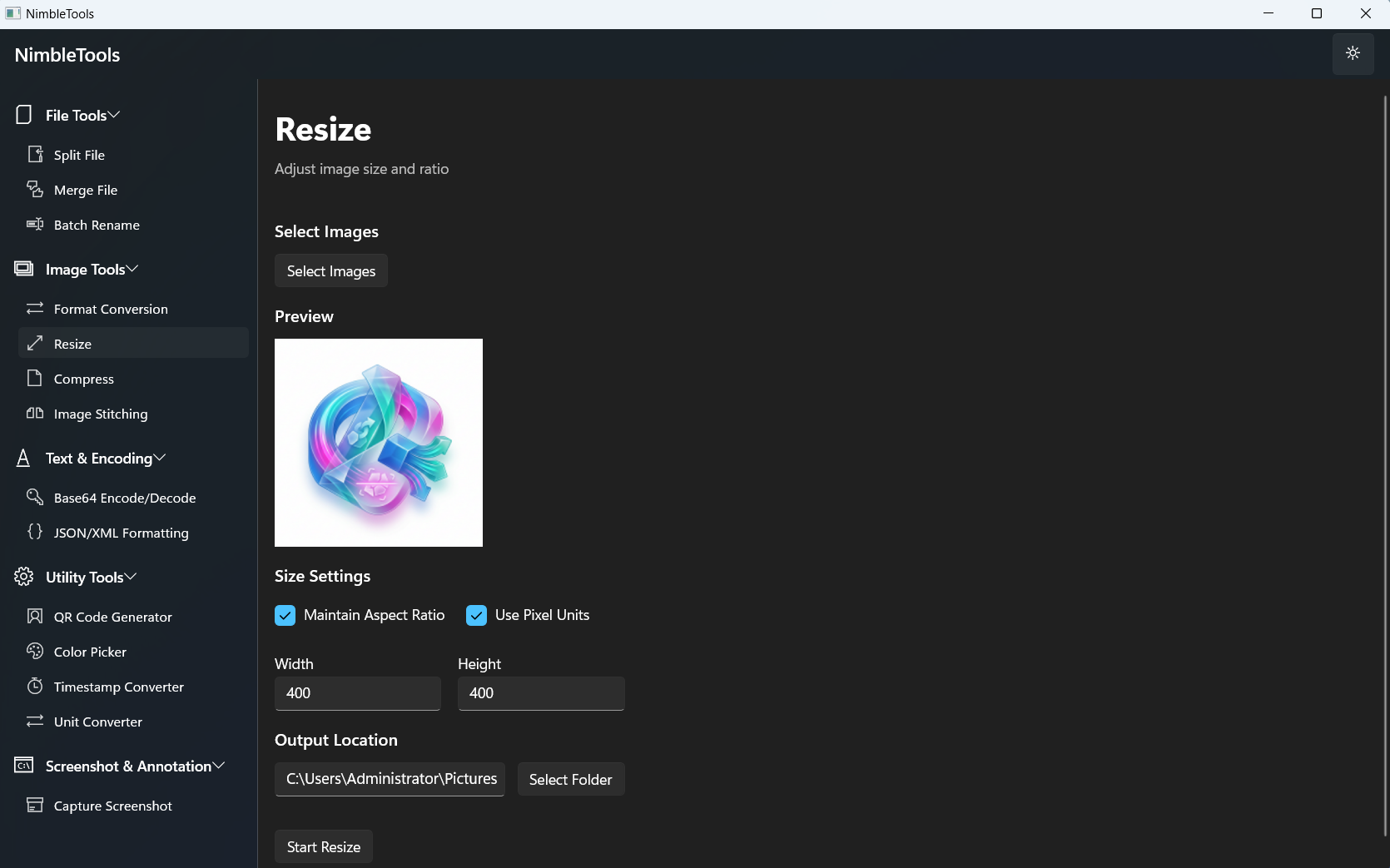Select the Split File tool icon
1390x868 pixels.
(35, 154)
